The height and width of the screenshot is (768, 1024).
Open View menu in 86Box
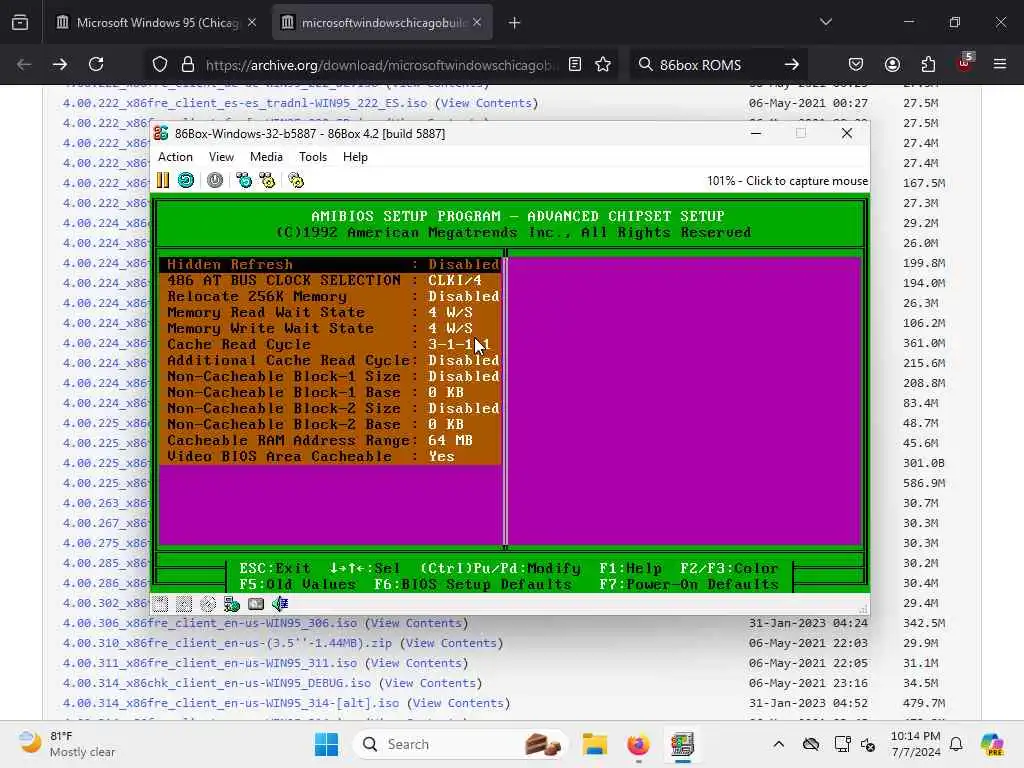click(221, 157)
